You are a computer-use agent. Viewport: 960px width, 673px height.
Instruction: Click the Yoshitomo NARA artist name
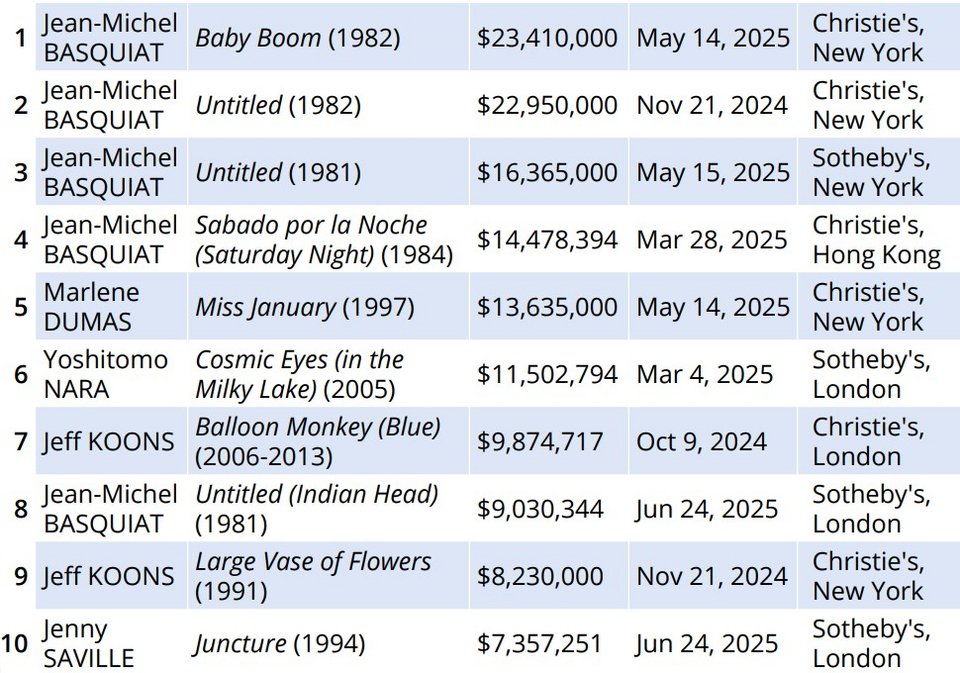pos(105,374)
